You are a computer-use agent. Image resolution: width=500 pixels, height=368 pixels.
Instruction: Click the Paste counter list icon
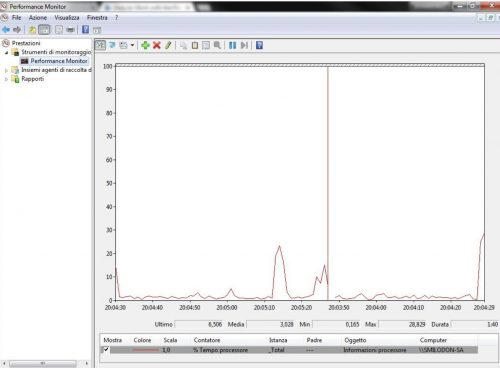click(x=195, y=45)
